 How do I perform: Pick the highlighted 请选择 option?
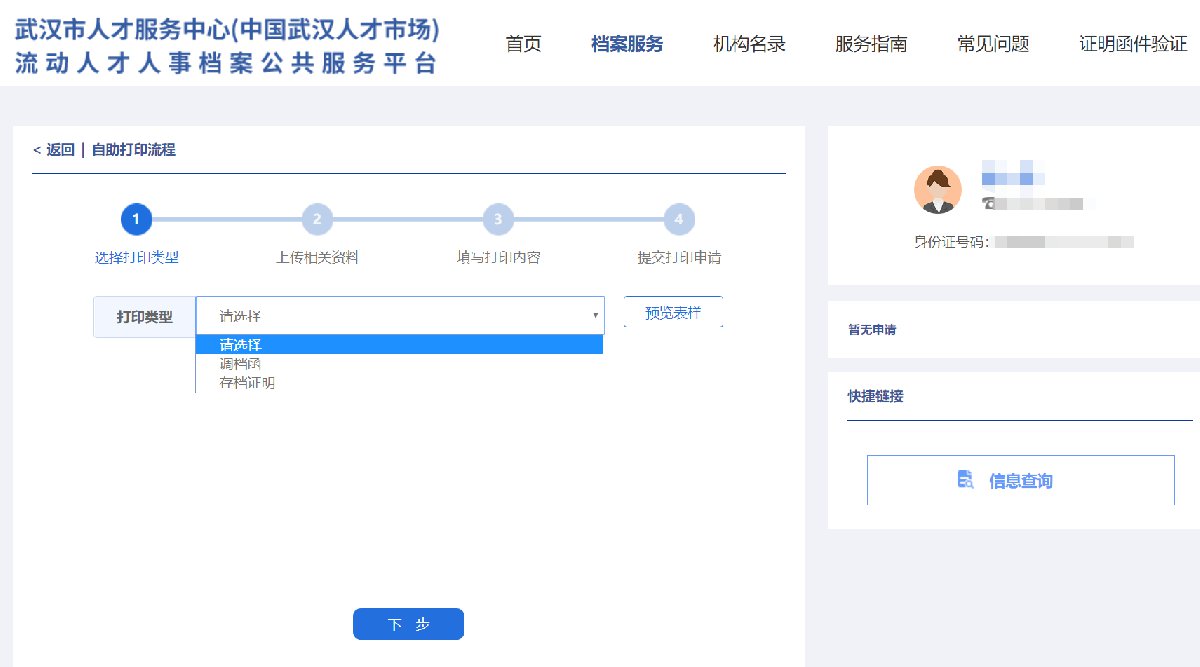click(240, 345)
